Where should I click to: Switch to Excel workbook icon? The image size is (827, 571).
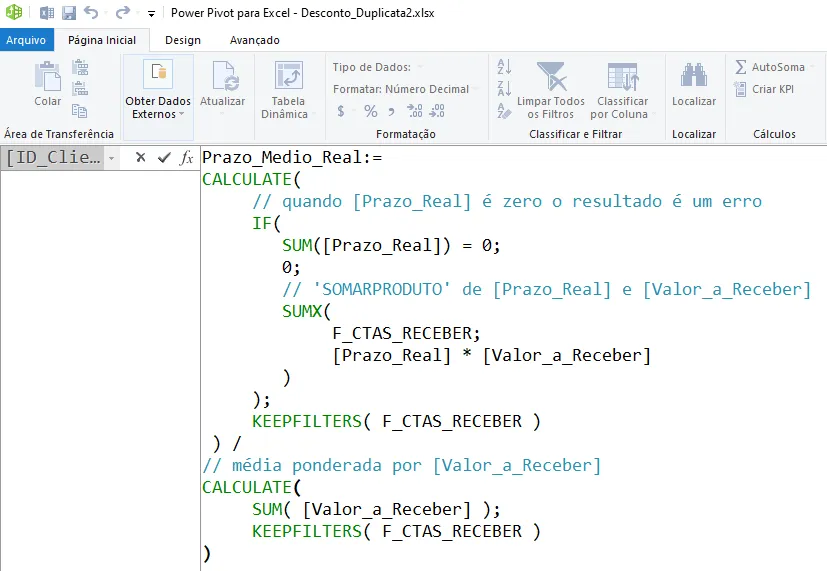pyautogui.click(x=46, y=13)
